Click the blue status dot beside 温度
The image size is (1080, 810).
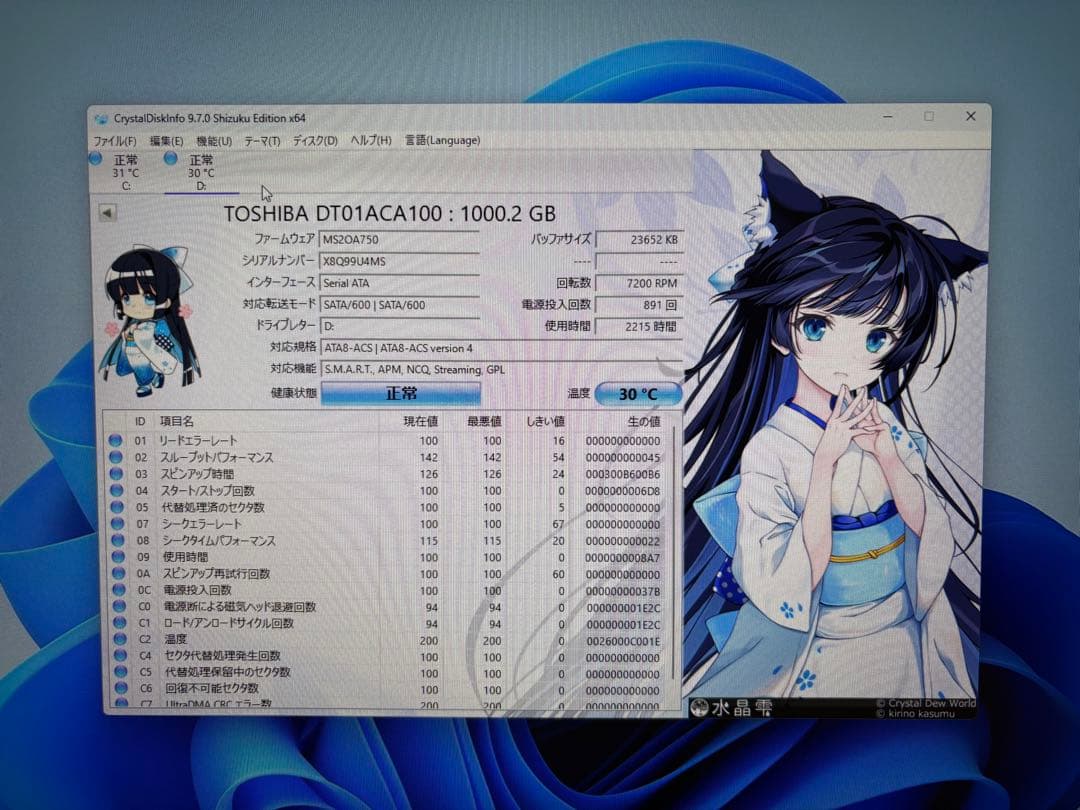(115, 640)
